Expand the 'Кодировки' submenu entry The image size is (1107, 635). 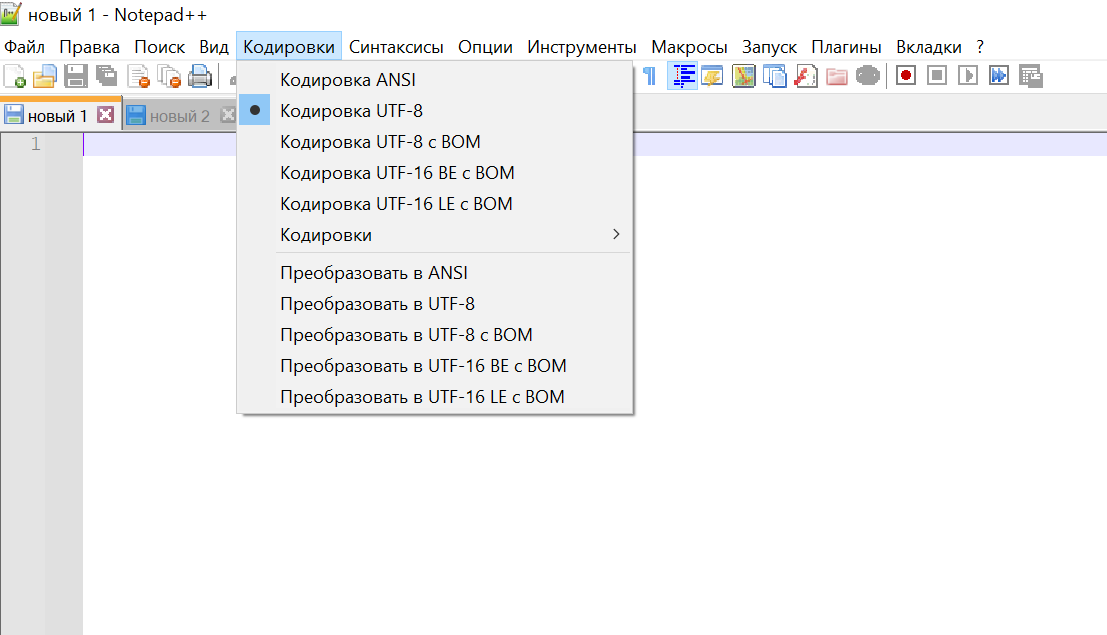(435, 235)
